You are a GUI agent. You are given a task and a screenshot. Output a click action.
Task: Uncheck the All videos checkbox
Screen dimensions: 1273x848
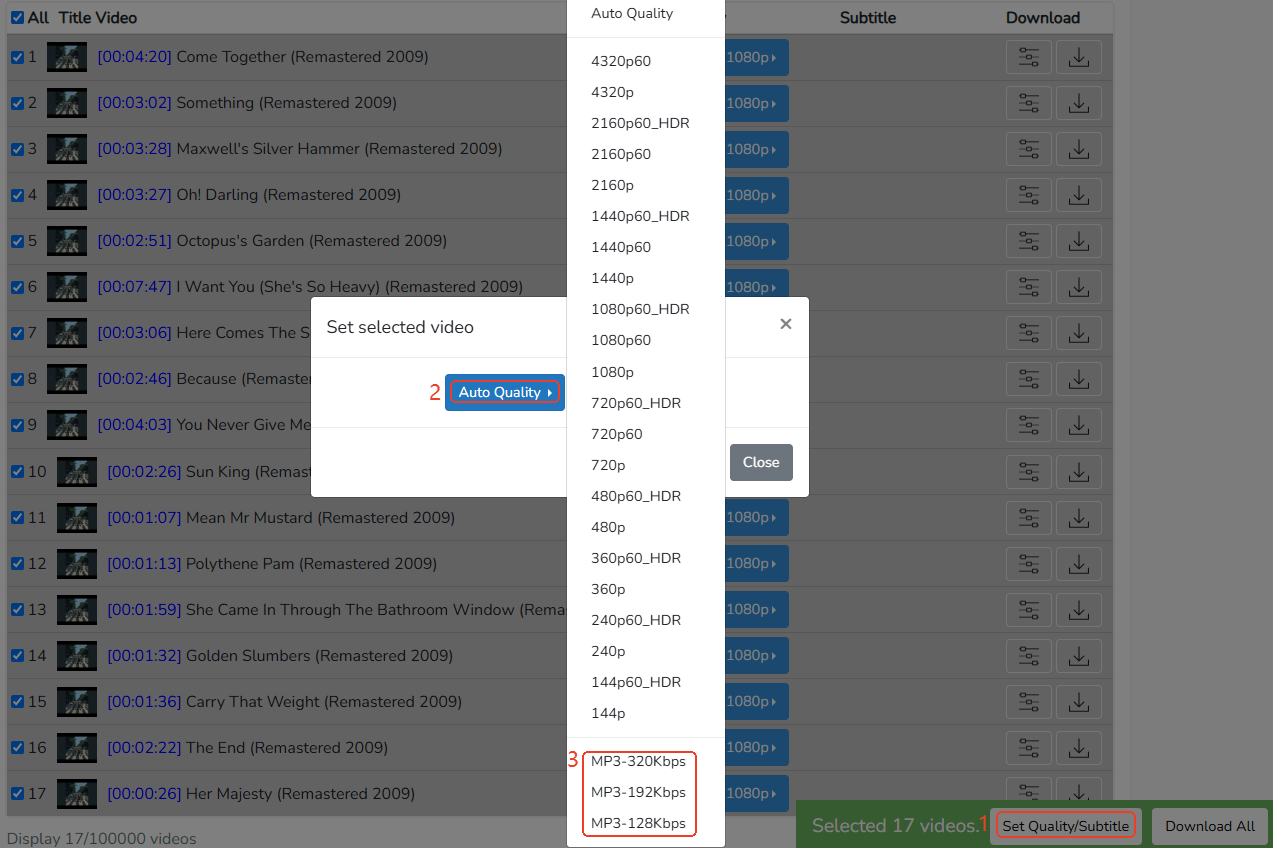pyautogui.click(x=17, y=18)
